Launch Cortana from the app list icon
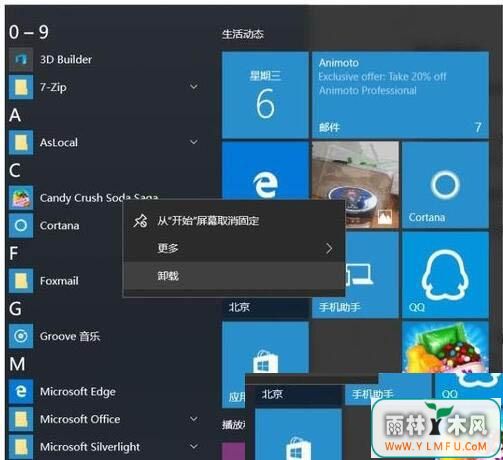 pyautogui.click(x=21, y=226)
